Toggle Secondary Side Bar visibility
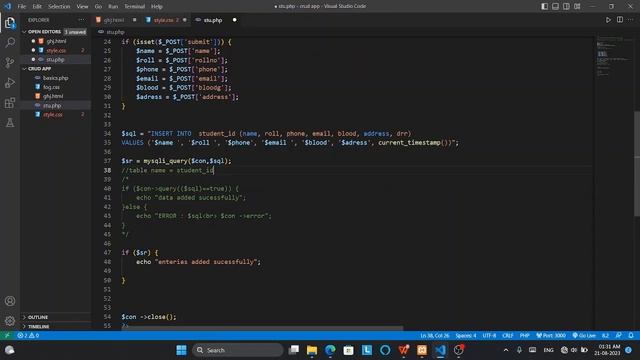This screenshot has height=360, width=640. pyautogui.click(x=566, y=6)
